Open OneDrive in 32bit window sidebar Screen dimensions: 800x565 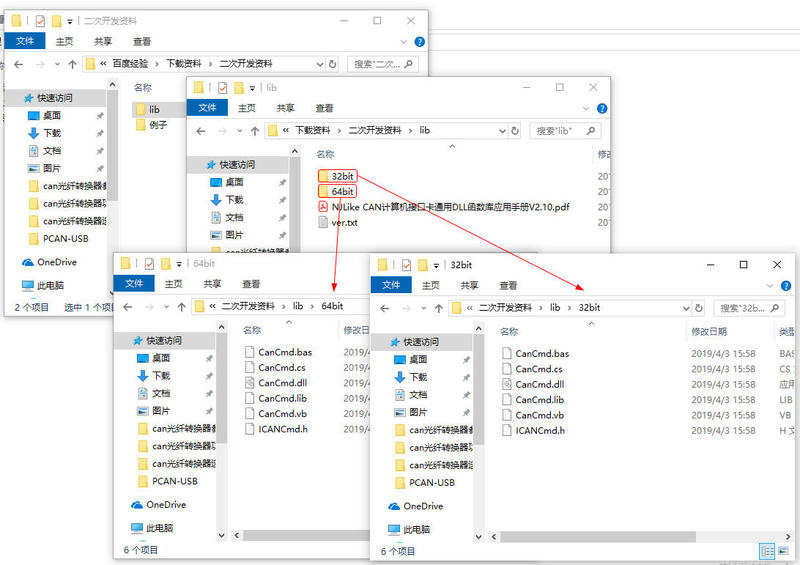click(423, 506)
